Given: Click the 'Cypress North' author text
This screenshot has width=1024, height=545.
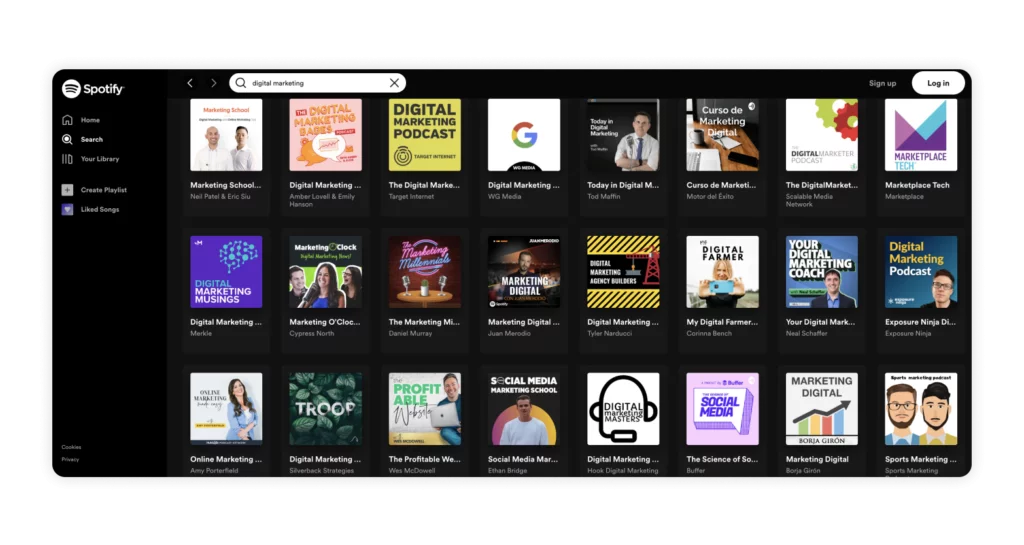Looking at the screenshot, I should pyautogui.click(x=312, y=334).
